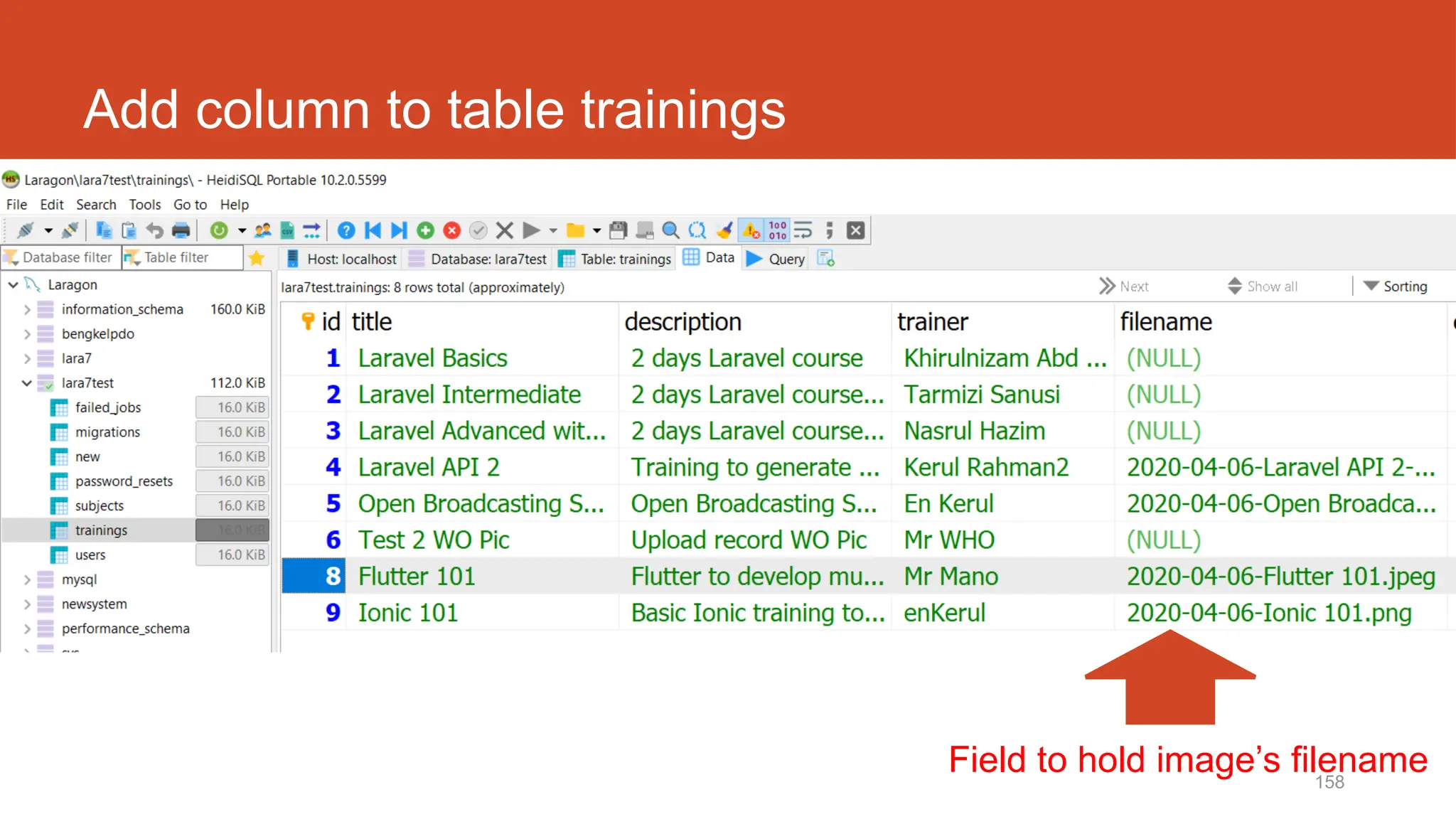
Task: Open the Tools menu
Action: point(145,205)
